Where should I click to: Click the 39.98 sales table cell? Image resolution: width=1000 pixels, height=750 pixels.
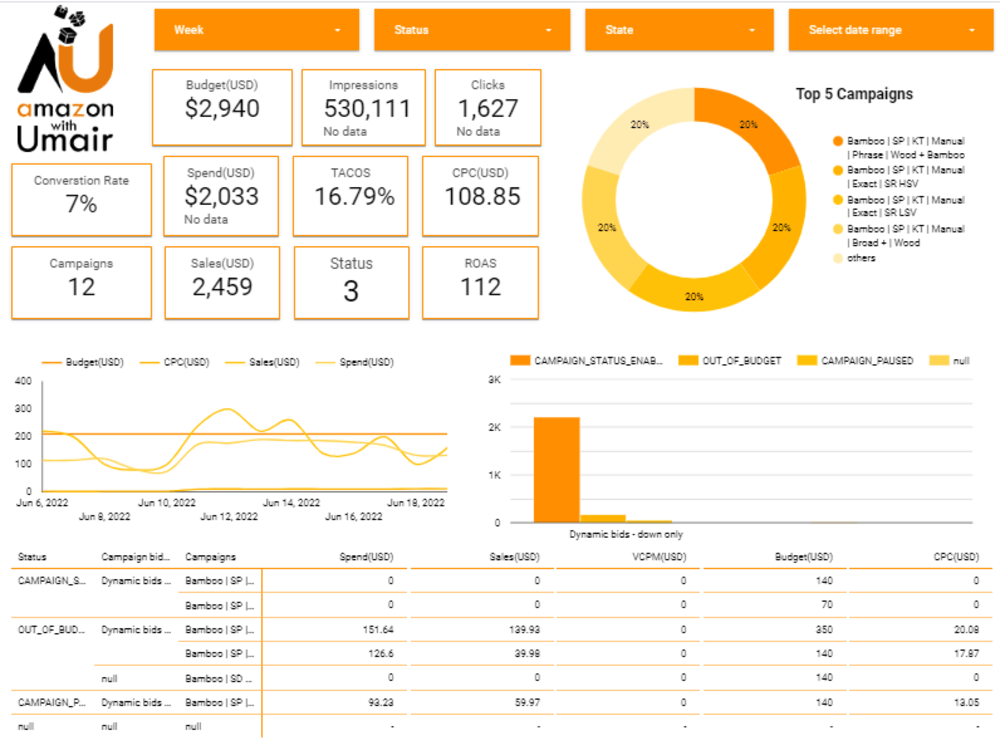(x=527, y=654)
